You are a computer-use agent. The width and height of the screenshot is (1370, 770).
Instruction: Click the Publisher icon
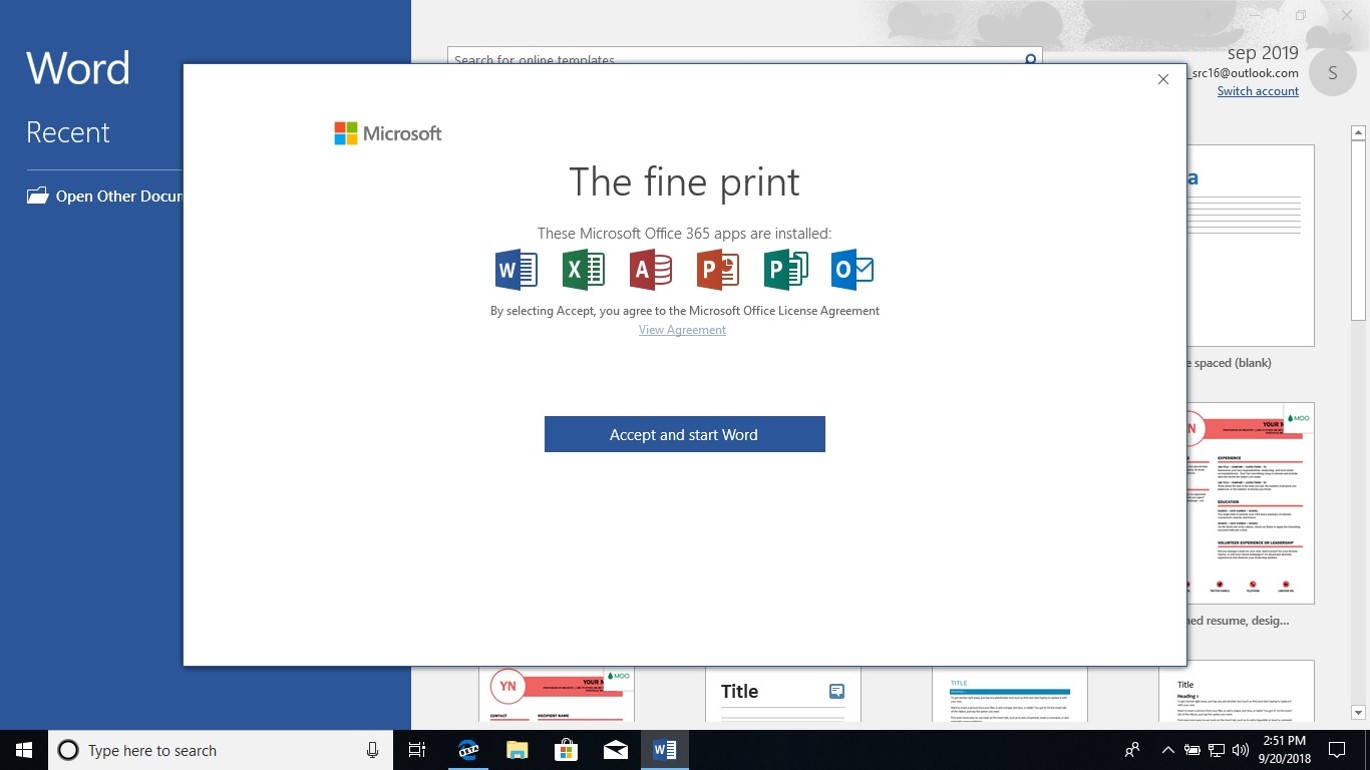pos(785,269)
